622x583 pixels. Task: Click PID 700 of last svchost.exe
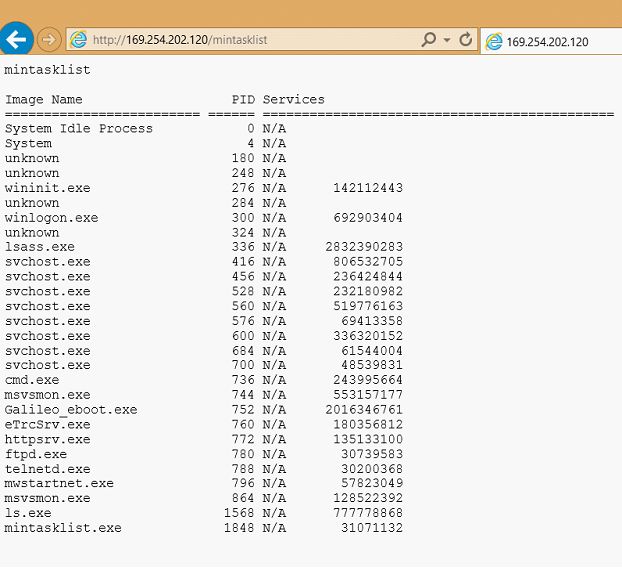243,365
